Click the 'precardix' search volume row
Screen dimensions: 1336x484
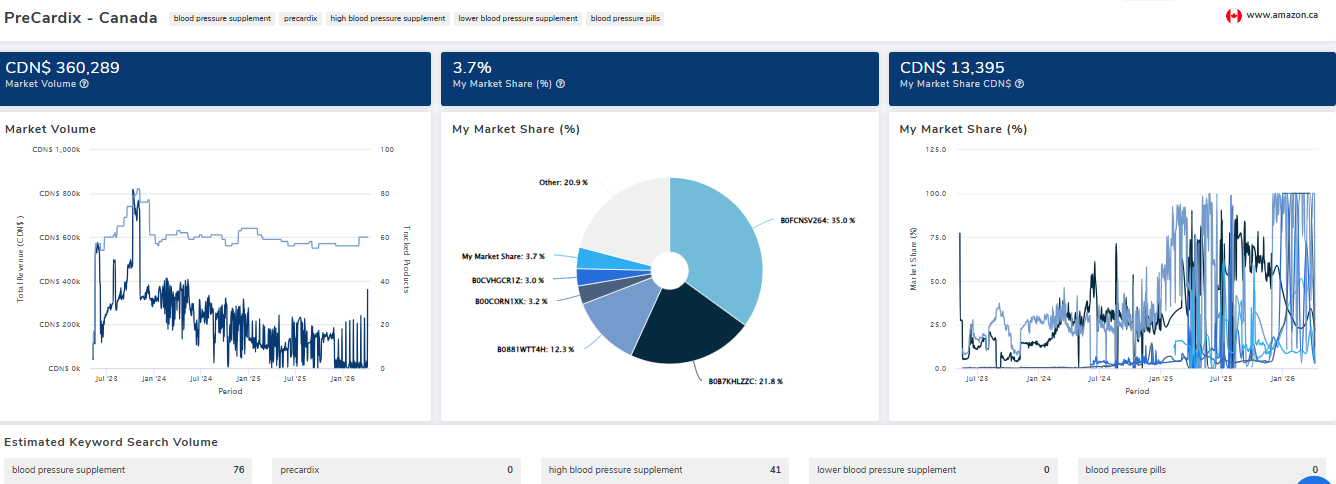tap(396, 470)
